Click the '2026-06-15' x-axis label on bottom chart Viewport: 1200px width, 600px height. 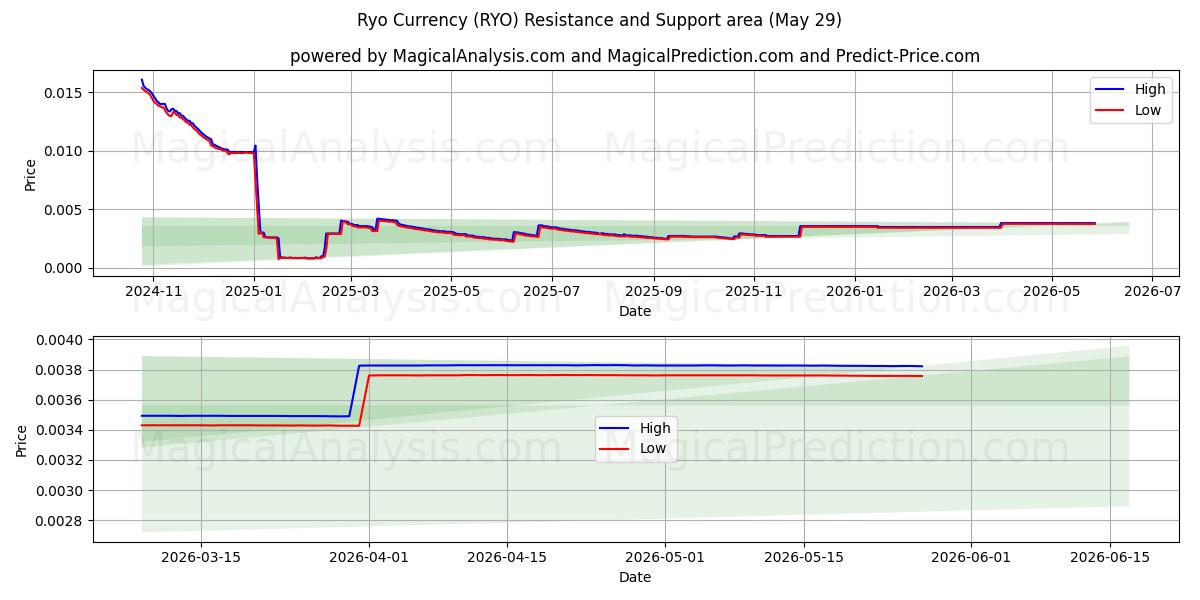point(1109,558)
